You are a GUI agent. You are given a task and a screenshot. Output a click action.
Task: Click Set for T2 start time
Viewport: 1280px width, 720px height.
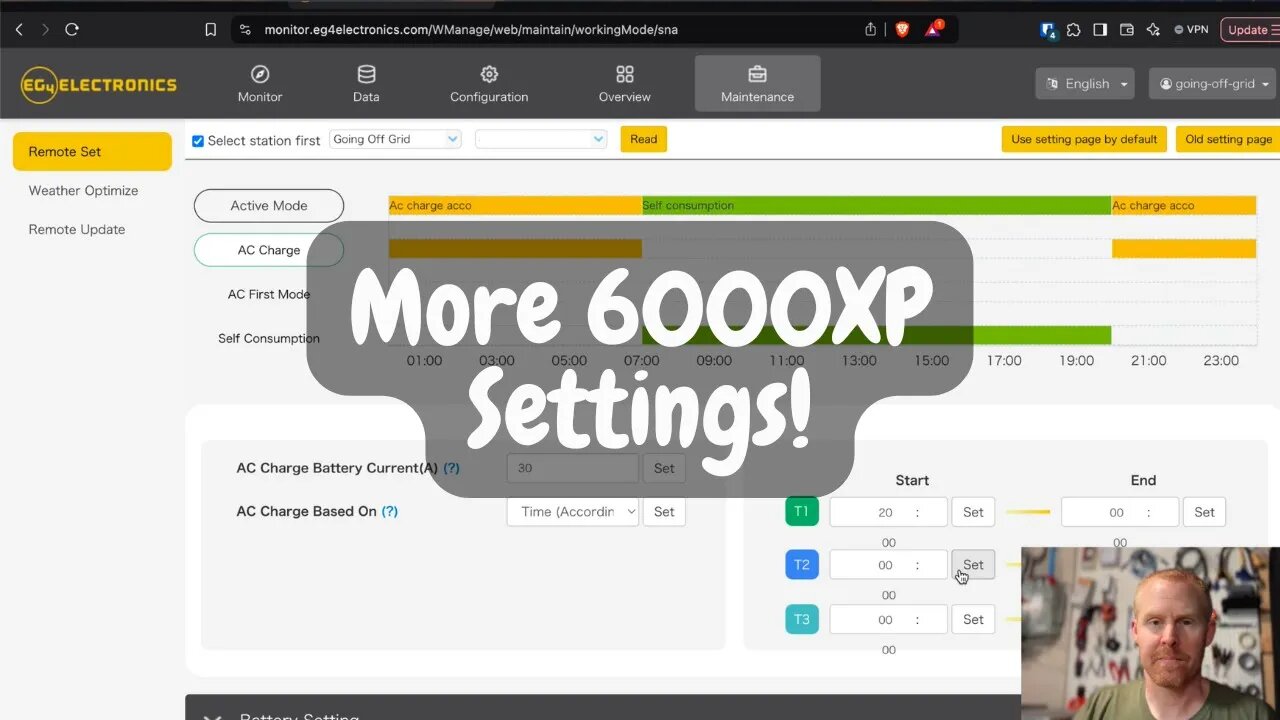pyautogui.click(x=973, y=565)
